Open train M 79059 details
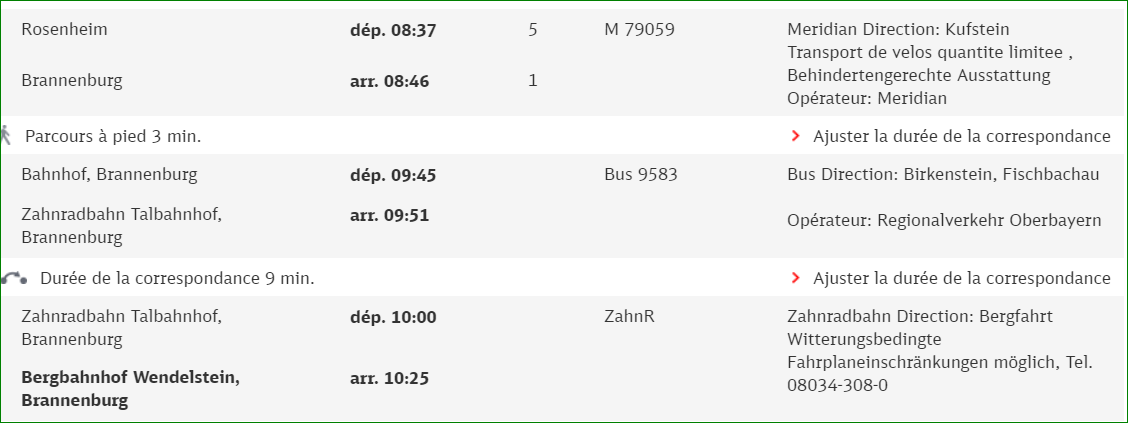The image size is (1128, 423). tap(639, 29)
